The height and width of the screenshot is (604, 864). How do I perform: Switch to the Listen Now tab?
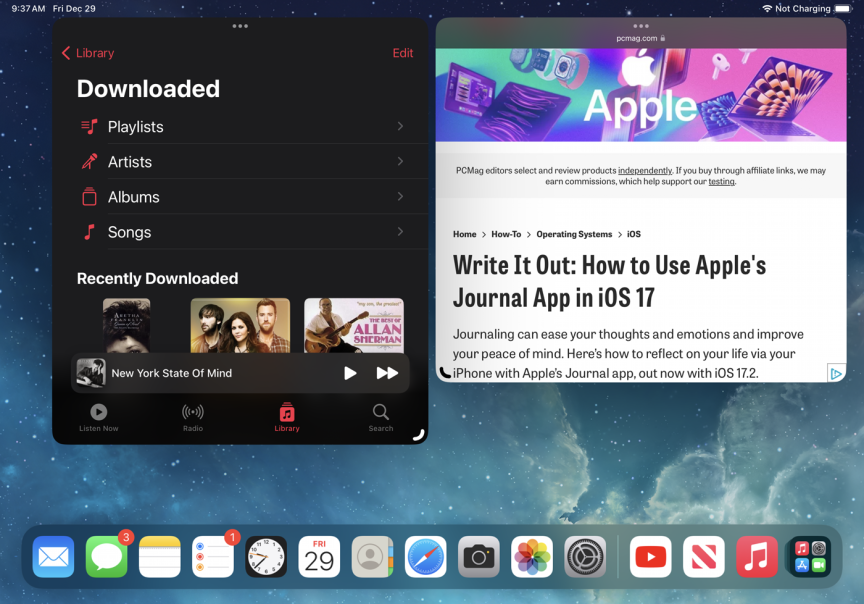point(99,417)
